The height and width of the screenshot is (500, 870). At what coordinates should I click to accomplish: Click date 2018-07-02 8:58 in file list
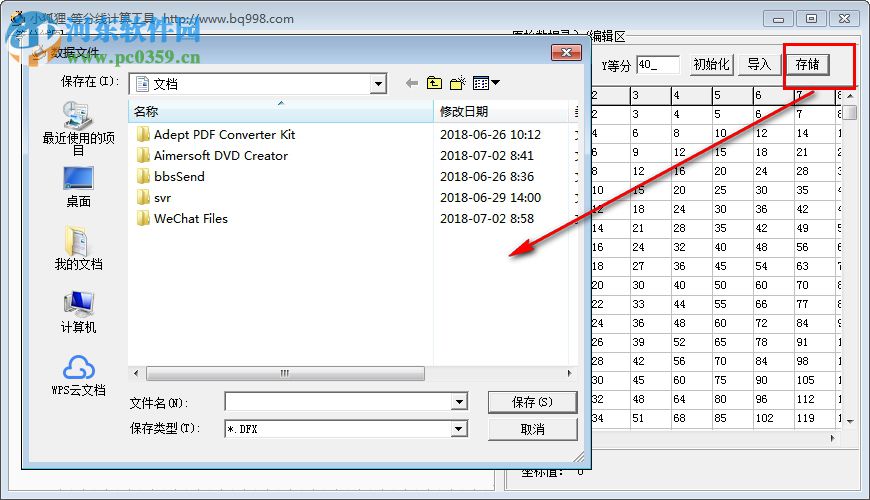tap(487, 219)
